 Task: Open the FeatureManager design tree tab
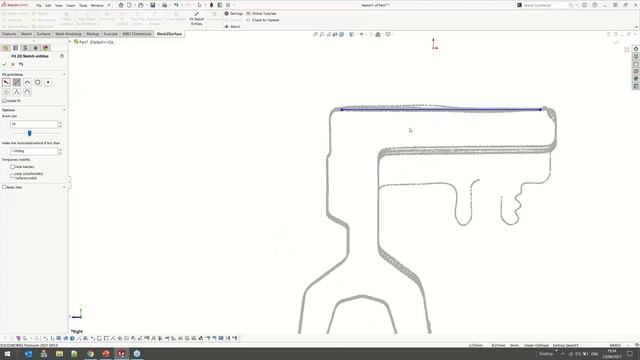tap(6, 48)
